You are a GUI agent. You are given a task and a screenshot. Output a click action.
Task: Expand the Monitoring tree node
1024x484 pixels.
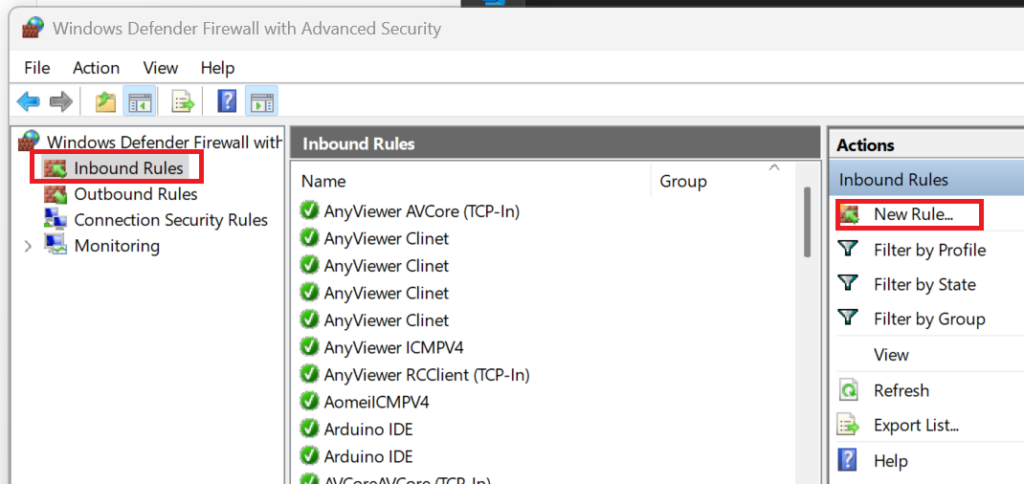pyautogui.click(x=28, y=246)
